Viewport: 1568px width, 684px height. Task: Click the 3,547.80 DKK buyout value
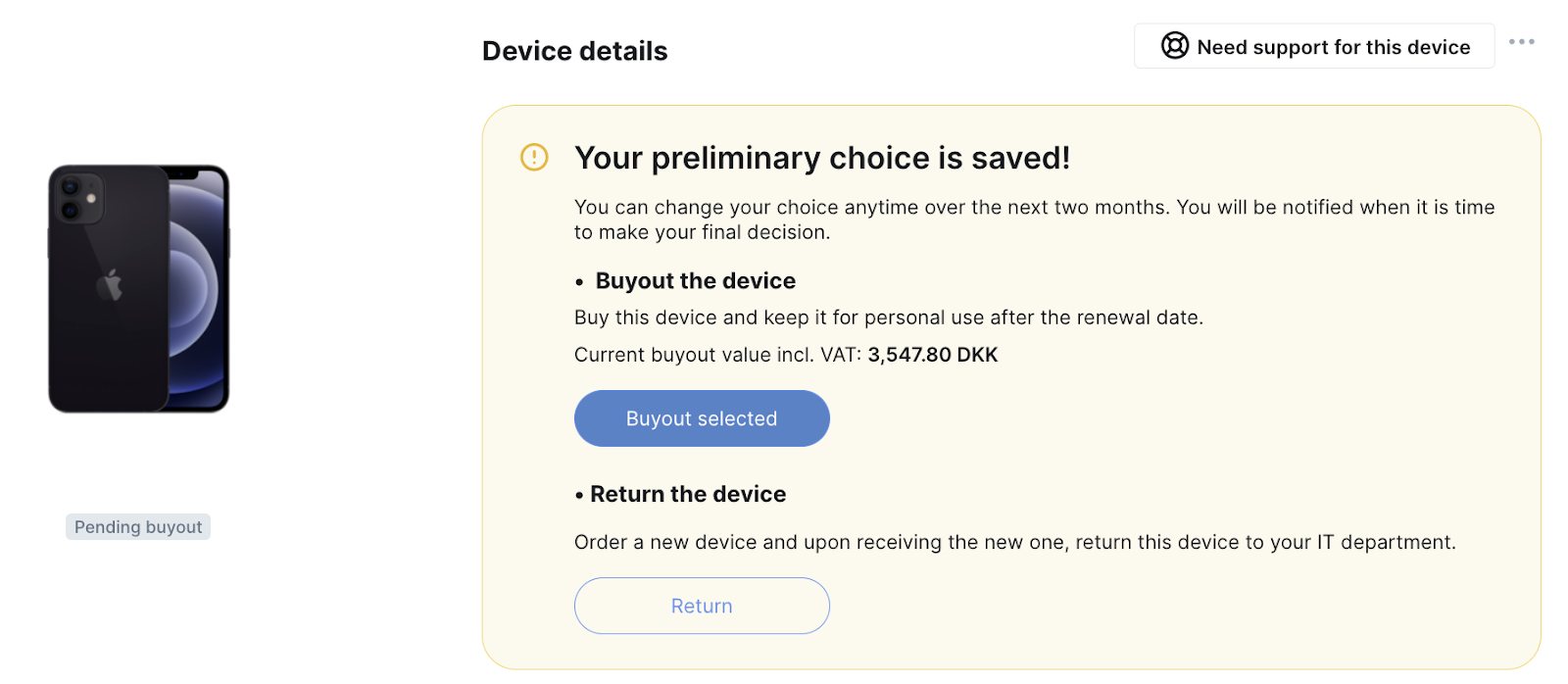click(x=933, y=355)
